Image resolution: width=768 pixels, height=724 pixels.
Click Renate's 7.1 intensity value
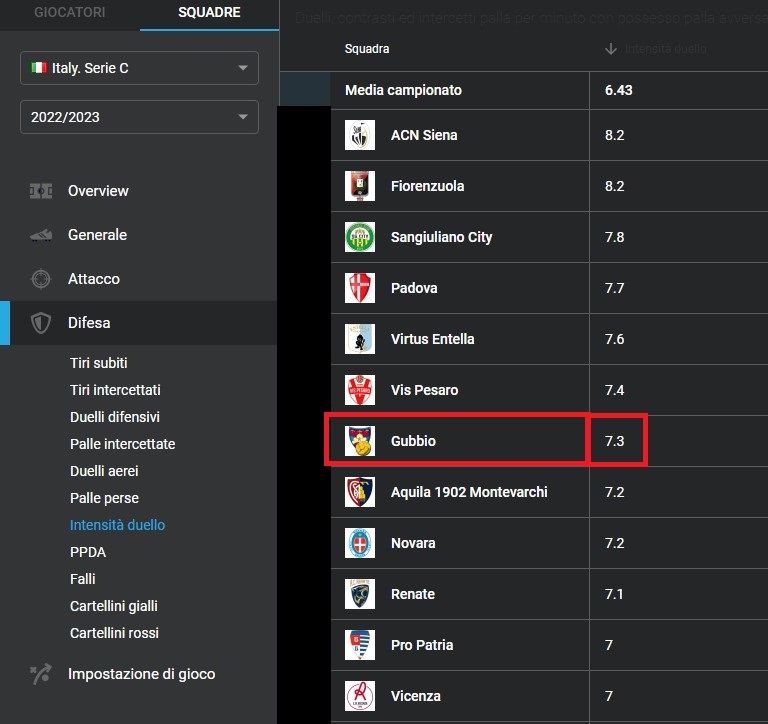coord(614,594)
